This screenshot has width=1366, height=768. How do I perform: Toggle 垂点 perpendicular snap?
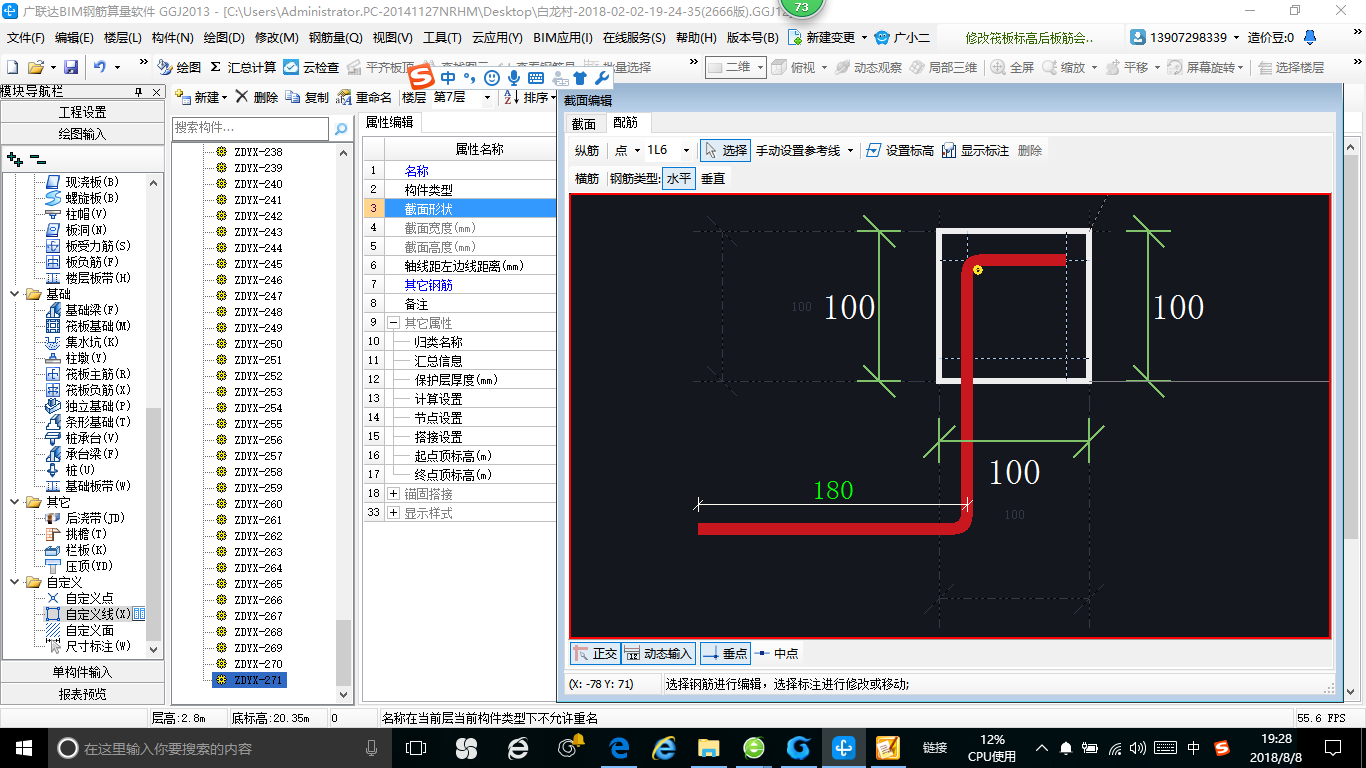[725, 653]
